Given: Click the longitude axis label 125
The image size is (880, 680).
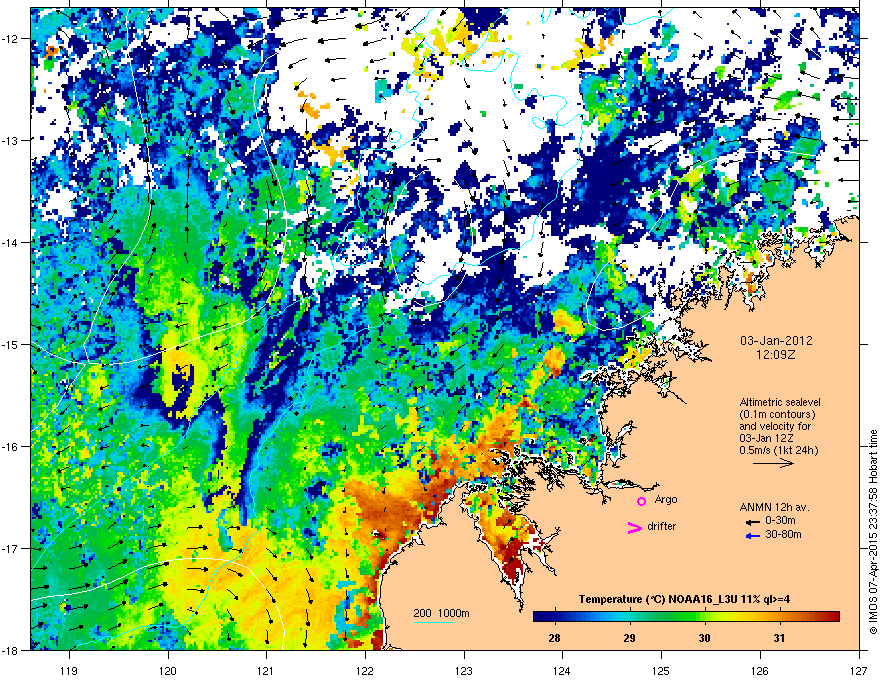Looking at the screenshot, I should click(661, 670).
